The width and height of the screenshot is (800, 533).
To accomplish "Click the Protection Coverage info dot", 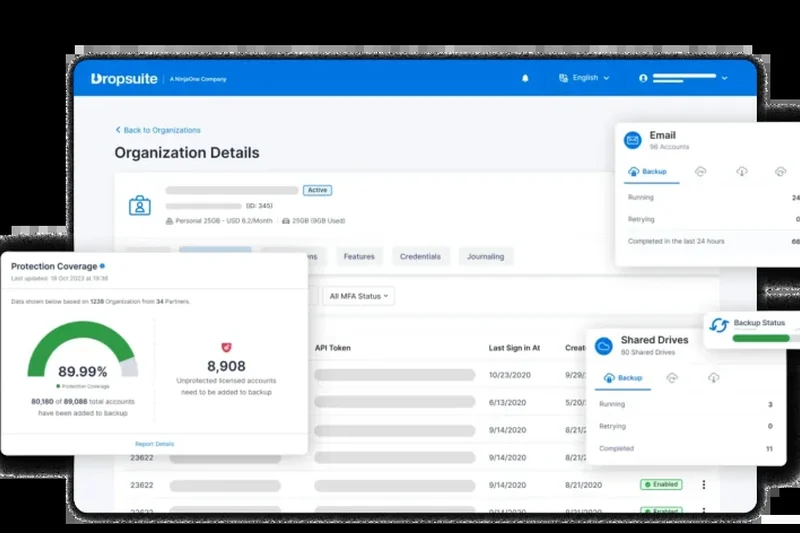I will (103, 266).
